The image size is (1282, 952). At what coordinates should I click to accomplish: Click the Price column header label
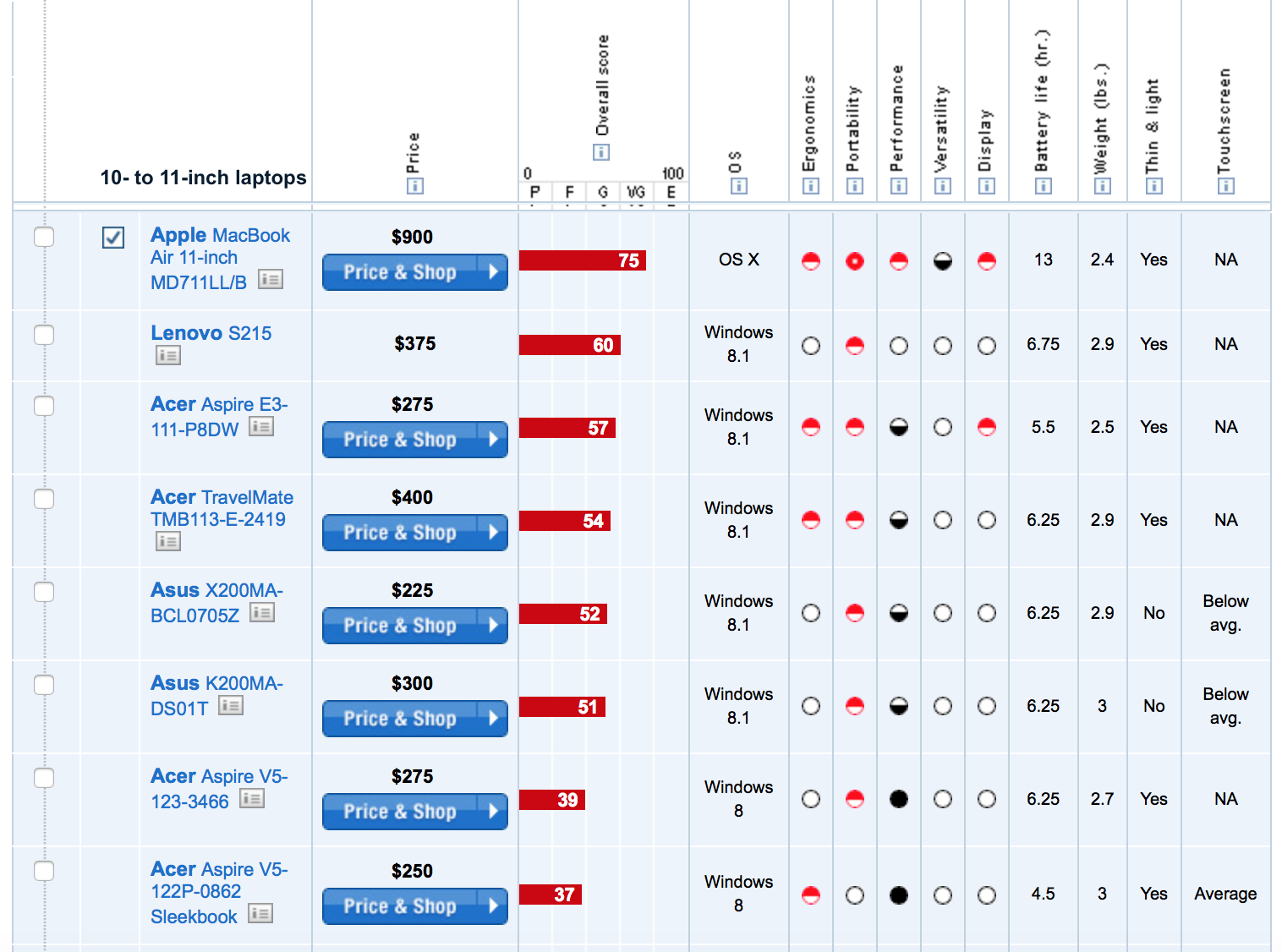click(413, 153)
